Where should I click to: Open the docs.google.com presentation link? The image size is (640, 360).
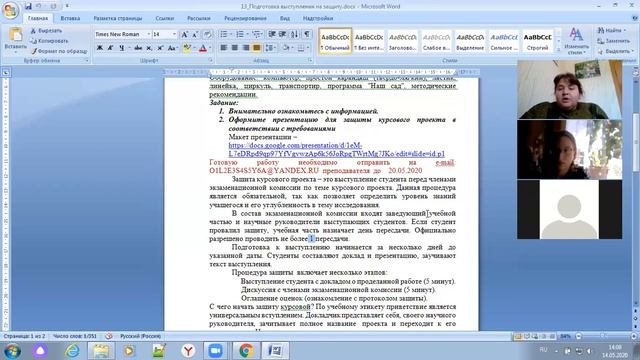(x=336, y=150)
